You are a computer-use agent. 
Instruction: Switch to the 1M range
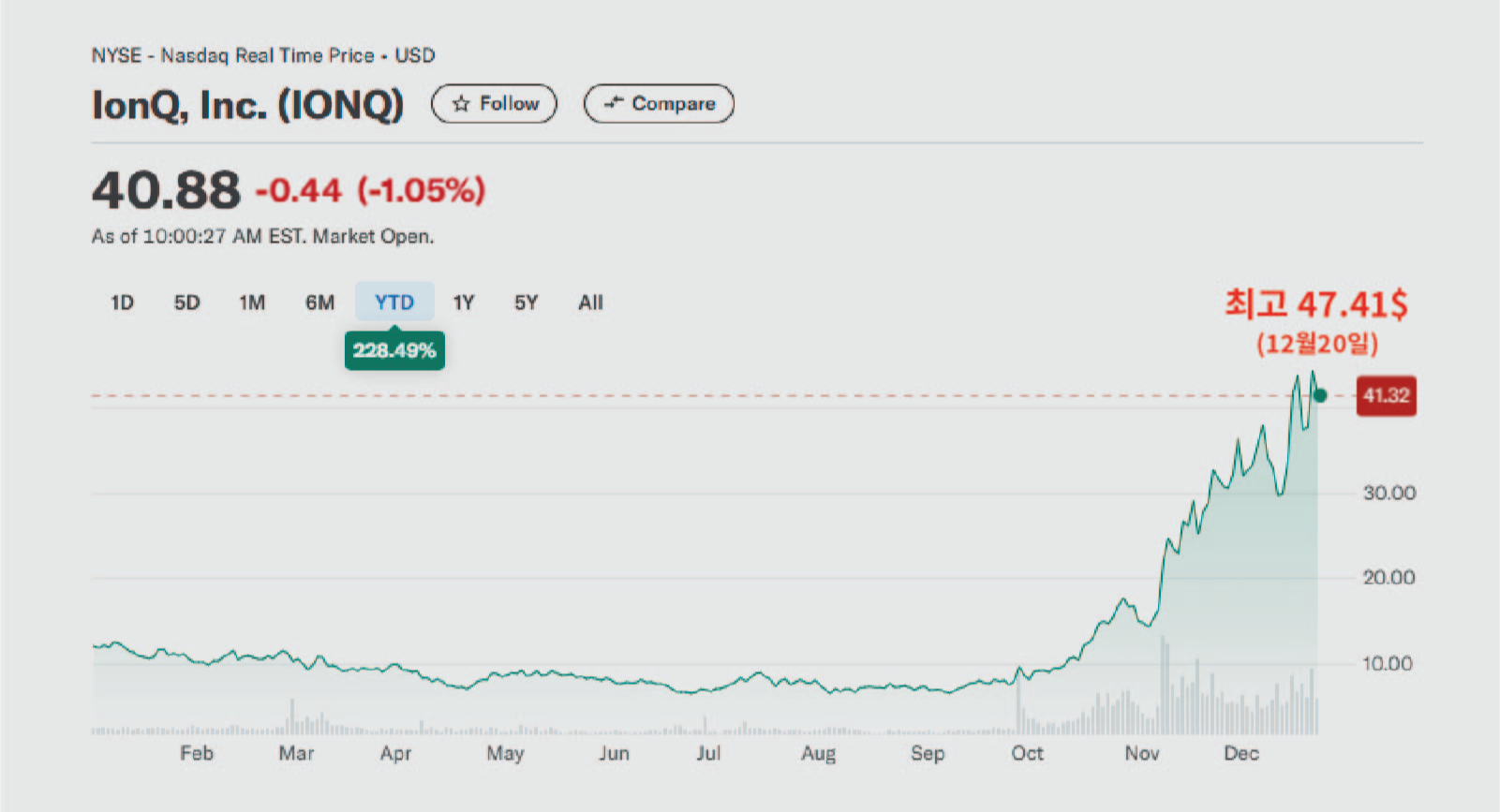[x=252, y=303]
